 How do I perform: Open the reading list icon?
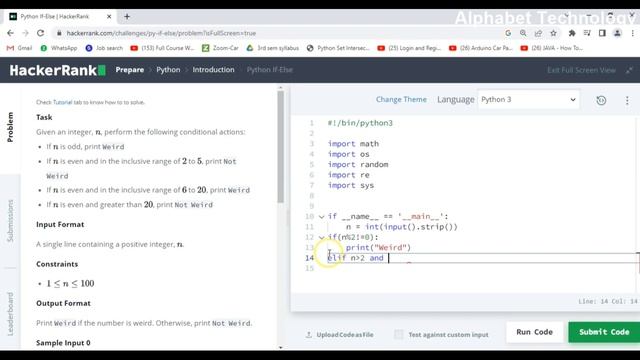point(587,33)
